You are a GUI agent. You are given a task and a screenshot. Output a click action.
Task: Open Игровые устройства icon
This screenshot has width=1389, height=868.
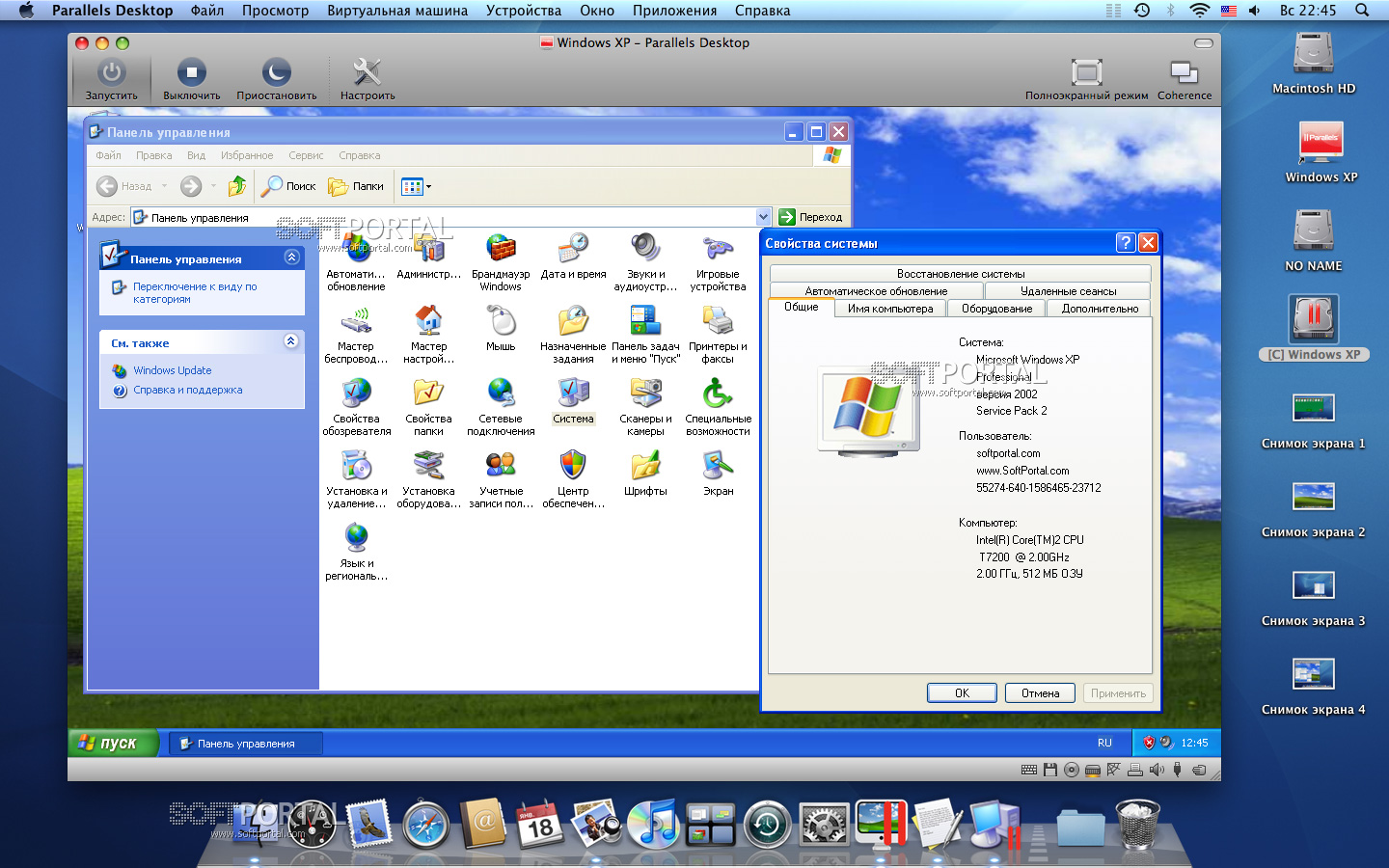pyautogui.click(x=718, y=261)
